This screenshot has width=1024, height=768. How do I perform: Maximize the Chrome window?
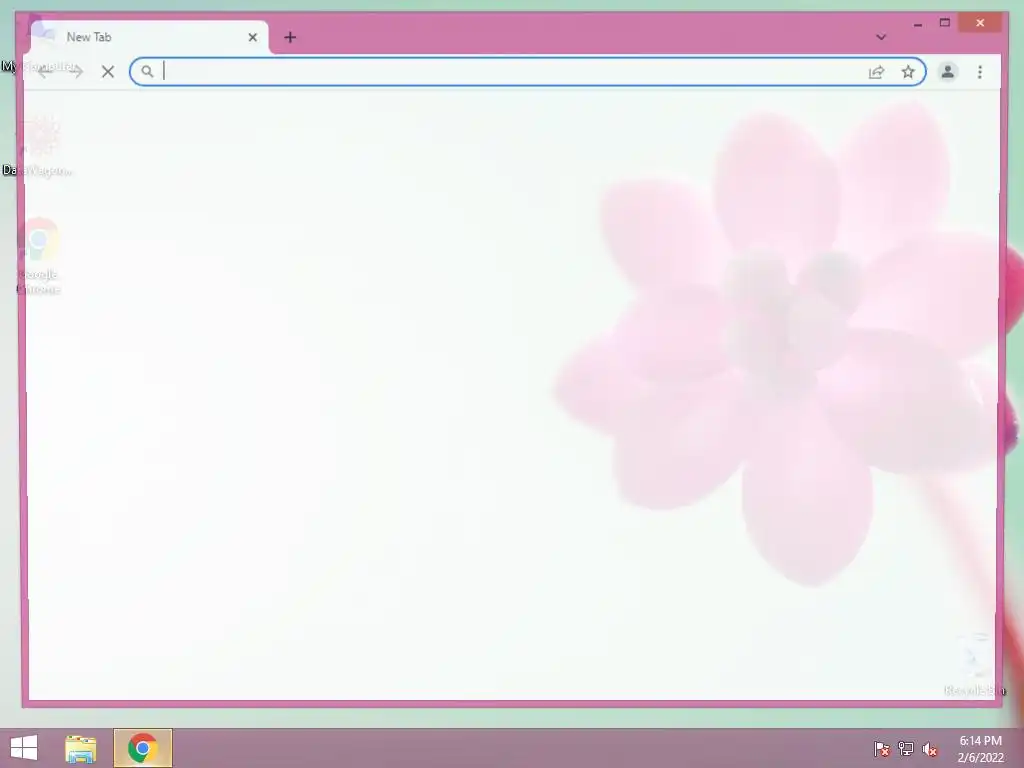coord(944,23)
